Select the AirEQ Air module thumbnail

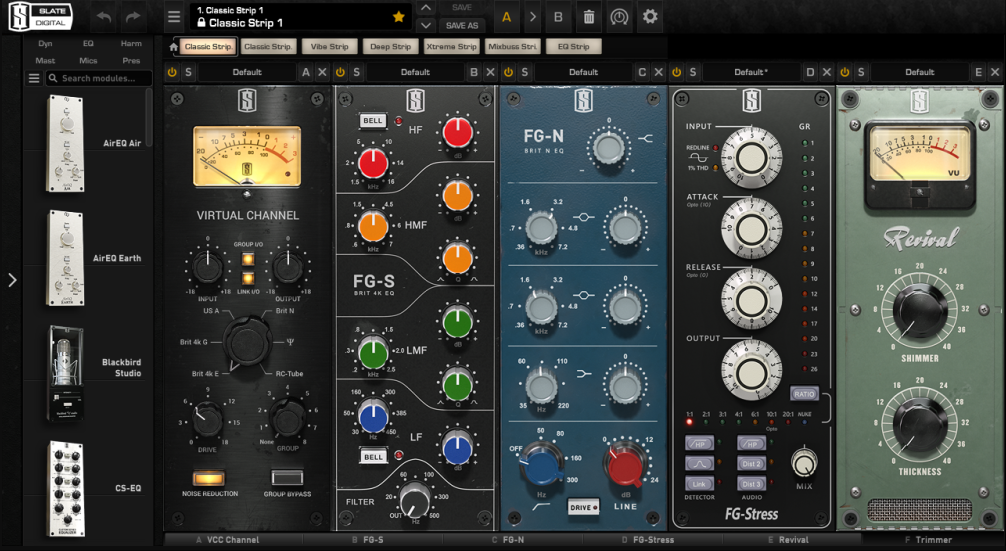point(65,143)
